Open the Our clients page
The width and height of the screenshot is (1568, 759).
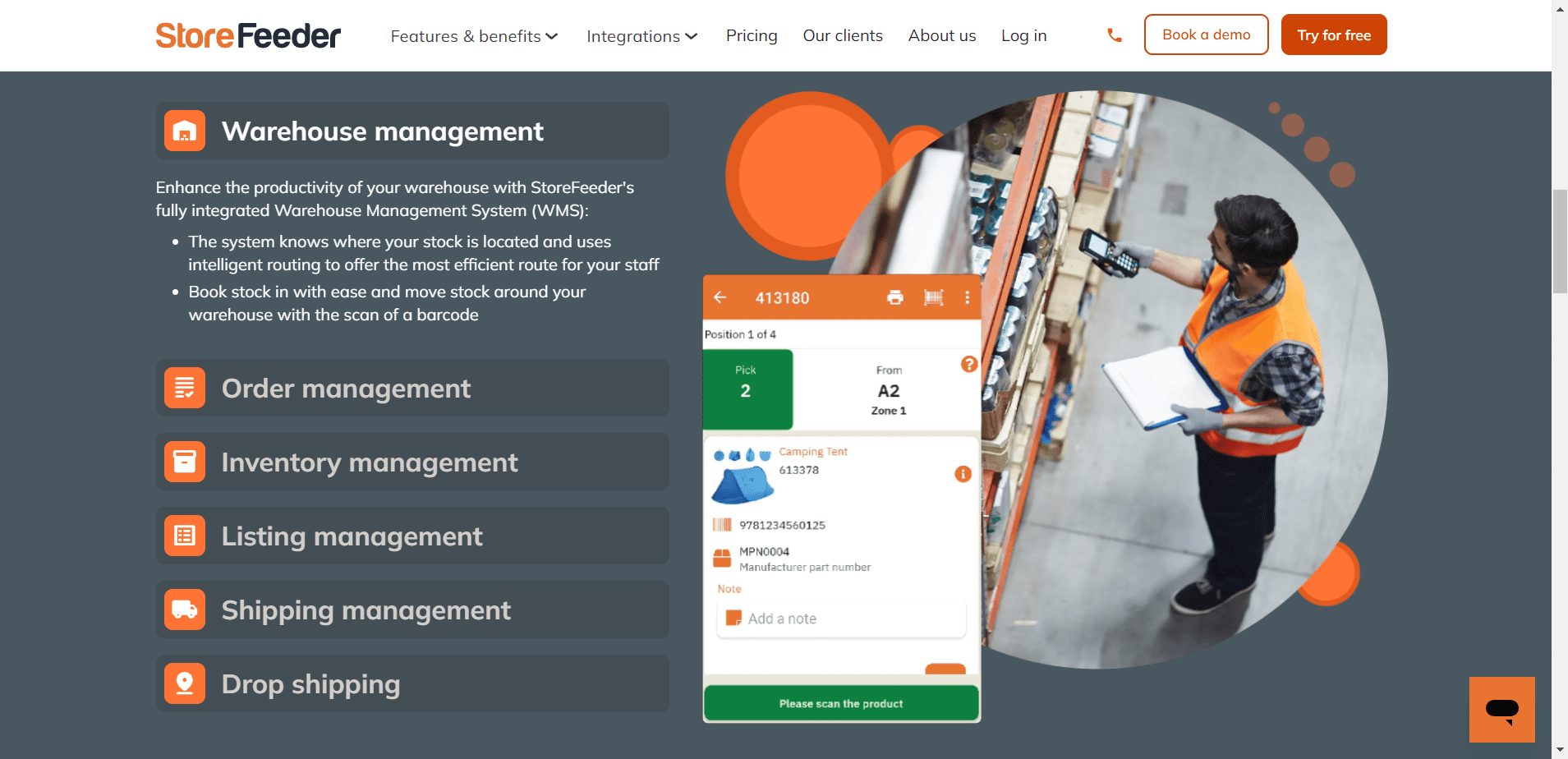[x=843, y=35]
